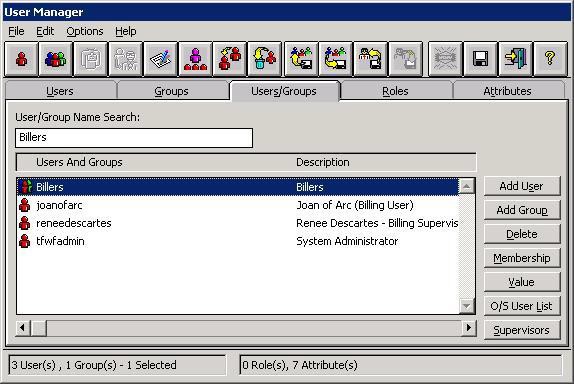This screenshot has height=384, width=574.
Task: Click the Joan of Arc (Billing User) description
Action: point(355,205)
